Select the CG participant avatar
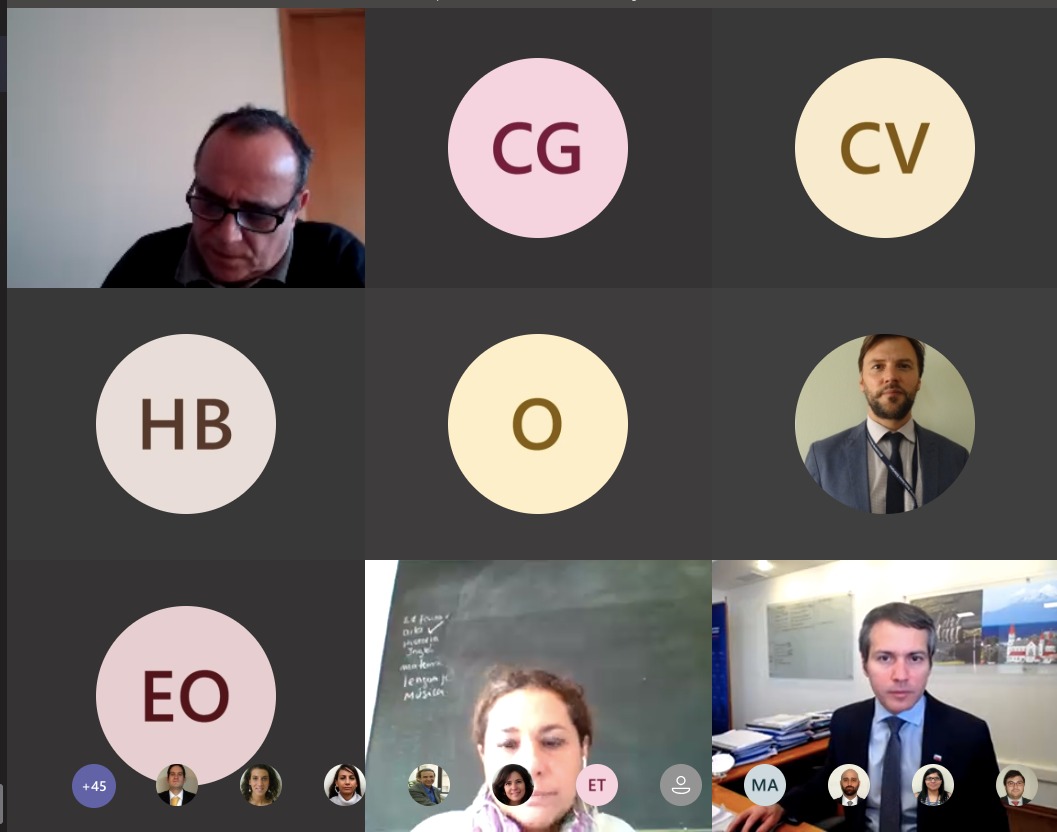 [537, 148]
